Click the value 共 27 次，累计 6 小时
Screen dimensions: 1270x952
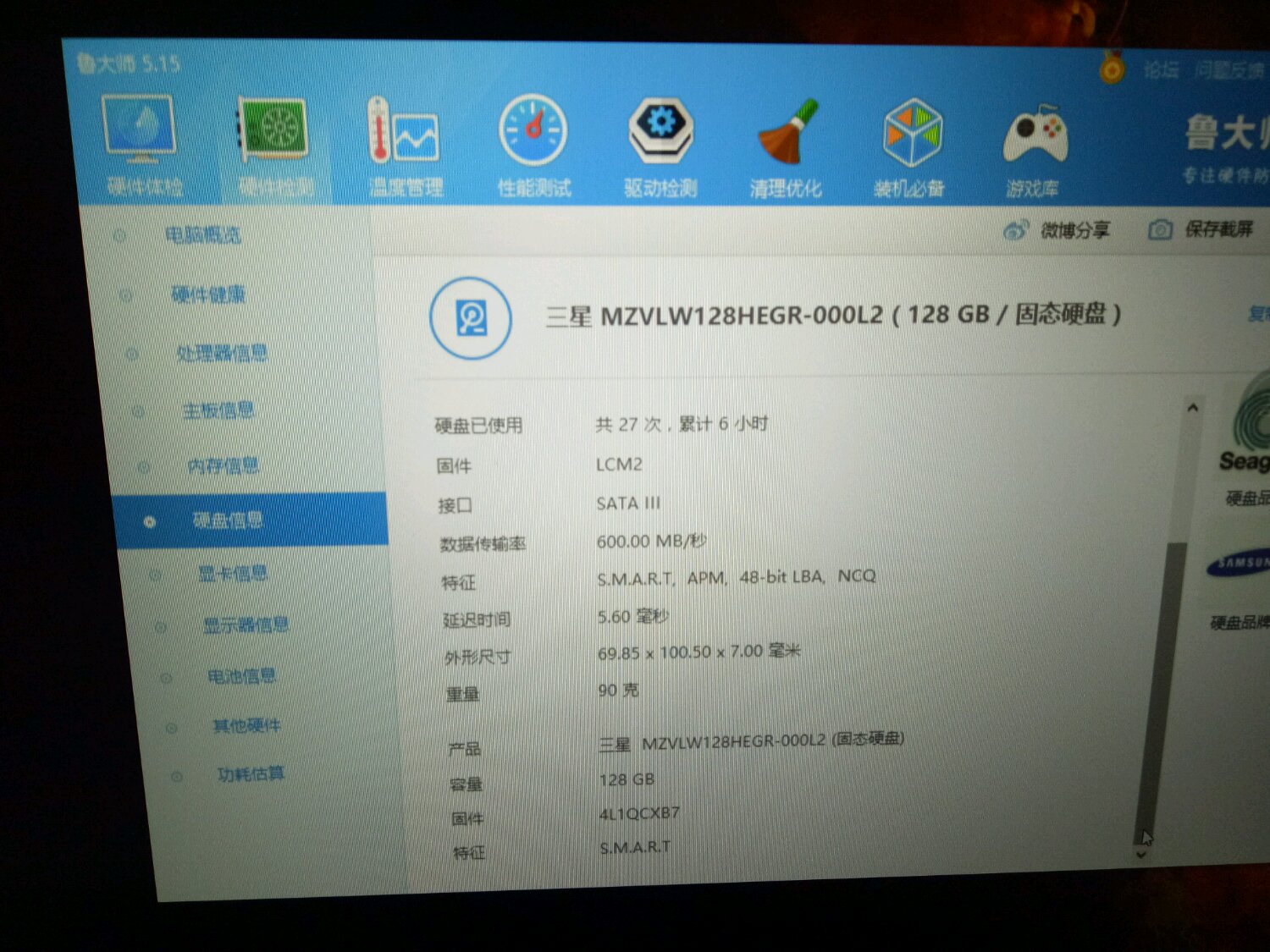point(682,424)
